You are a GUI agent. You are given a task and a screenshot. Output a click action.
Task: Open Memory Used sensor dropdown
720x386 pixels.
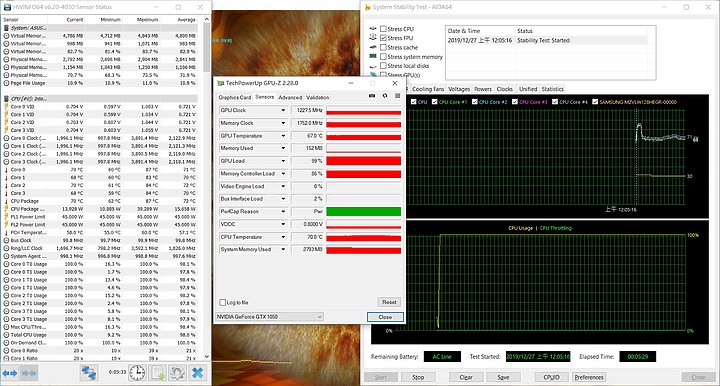(283, 148)
